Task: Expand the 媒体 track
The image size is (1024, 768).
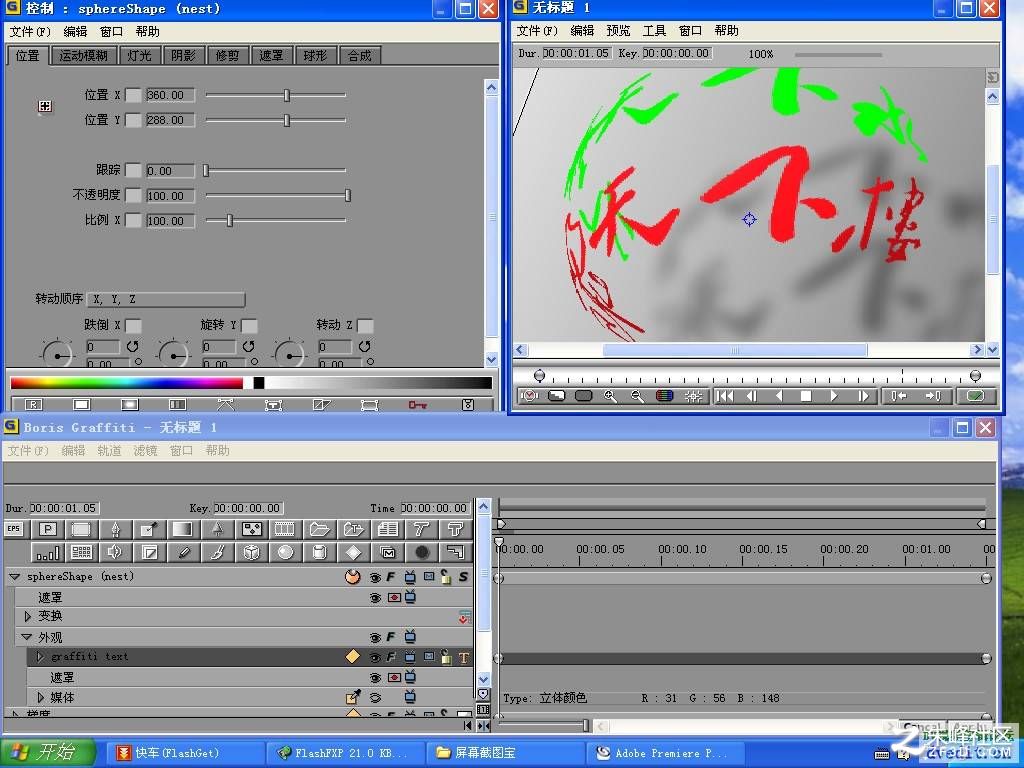Action: [40, 697]
